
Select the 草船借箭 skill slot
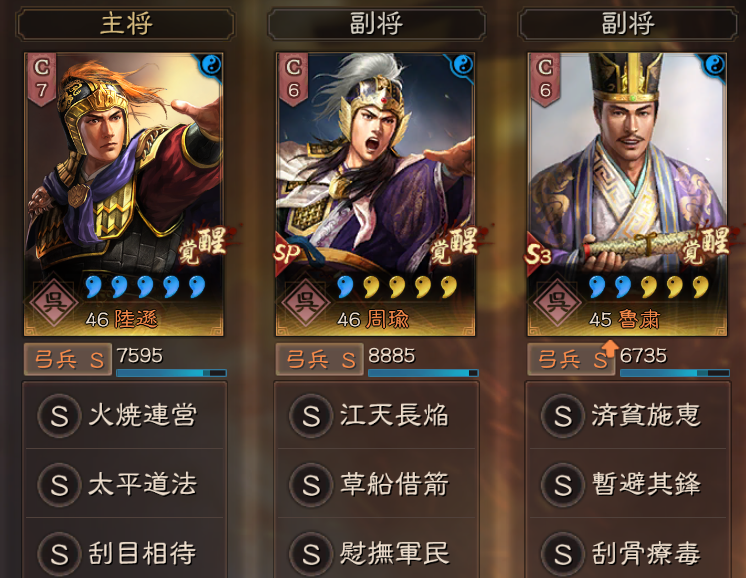376,484
